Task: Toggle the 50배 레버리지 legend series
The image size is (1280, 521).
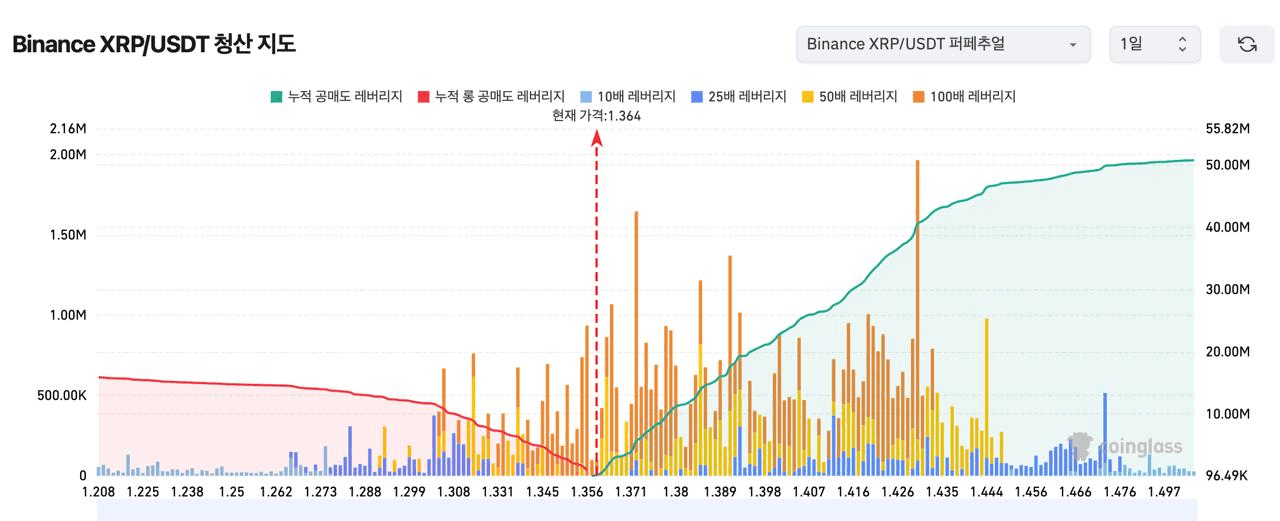Action: (849, 97)
